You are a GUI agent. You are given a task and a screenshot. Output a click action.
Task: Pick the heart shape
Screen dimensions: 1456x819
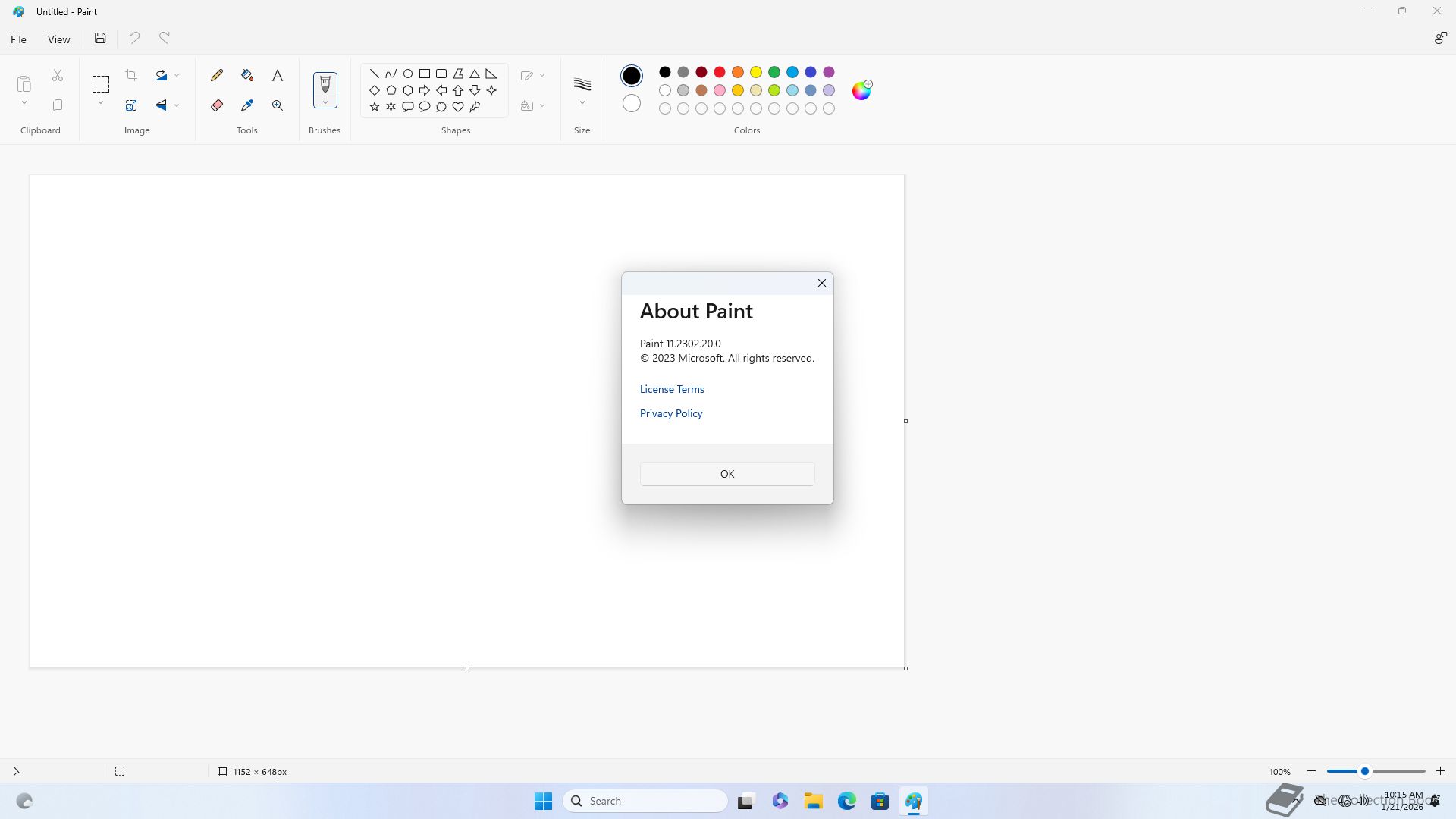(x=458, y=107)
